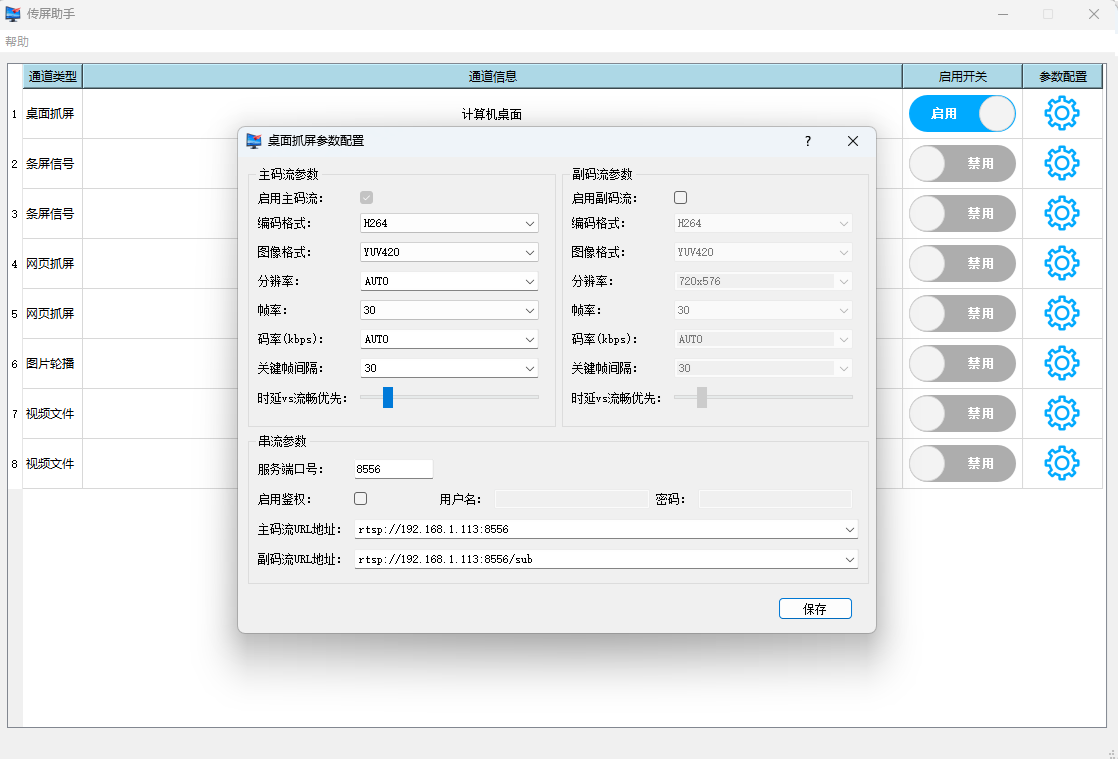Check the 启用鉴权 checkbox
Image resolution: width=1120 pixels, height=760 pixels.
pyautogui.click(x=361, y=498)
